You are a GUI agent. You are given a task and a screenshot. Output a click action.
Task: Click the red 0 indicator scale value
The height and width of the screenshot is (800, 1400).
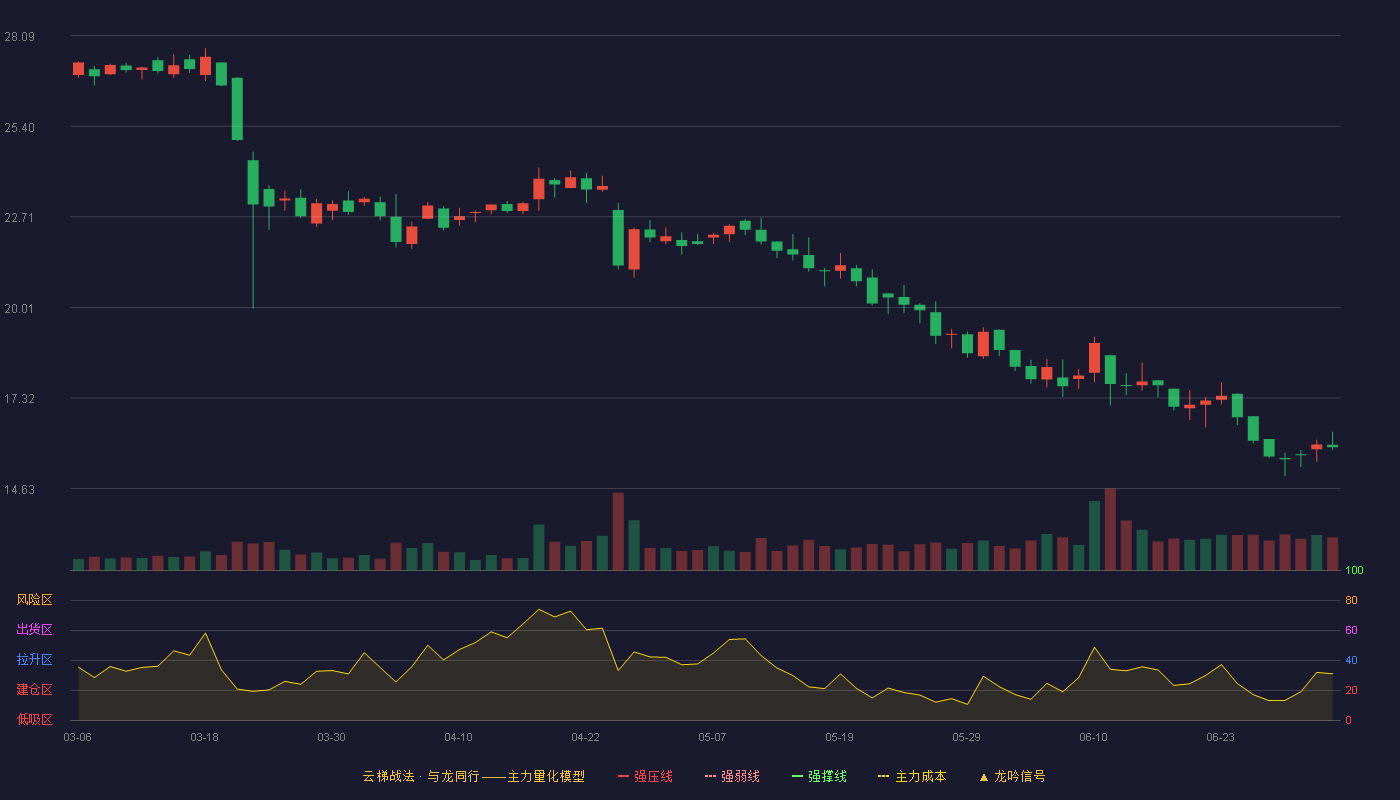[x=1348, y=720]
